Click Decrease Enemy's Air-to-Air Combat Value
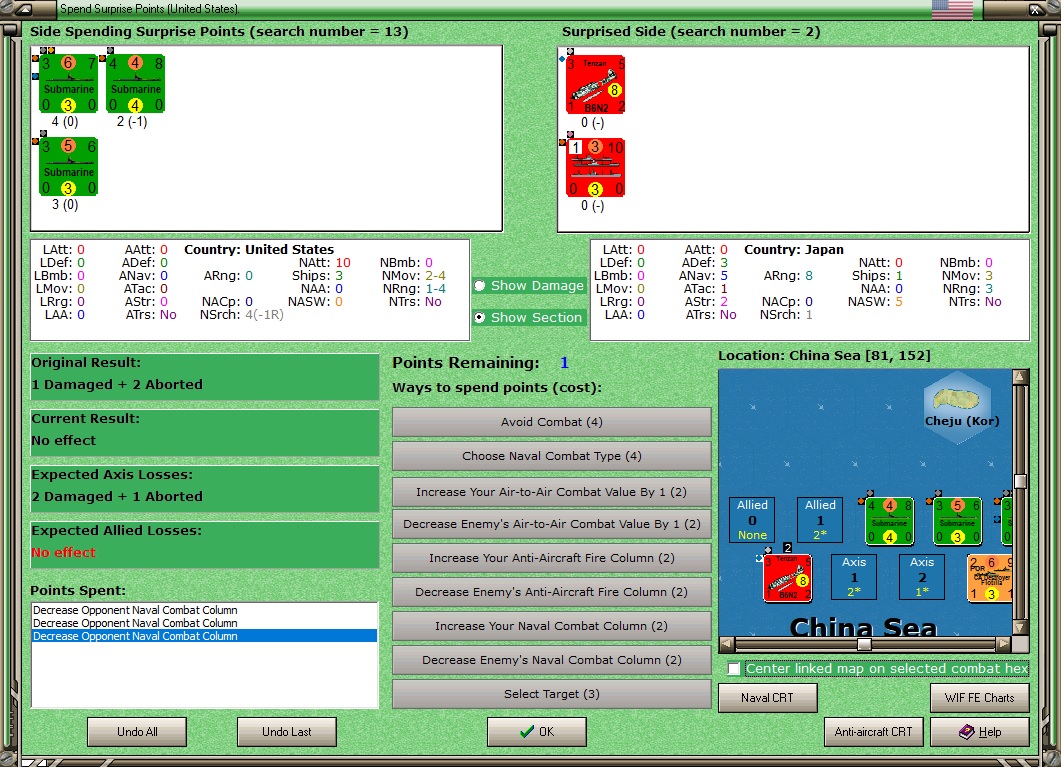 coord(551,524)
